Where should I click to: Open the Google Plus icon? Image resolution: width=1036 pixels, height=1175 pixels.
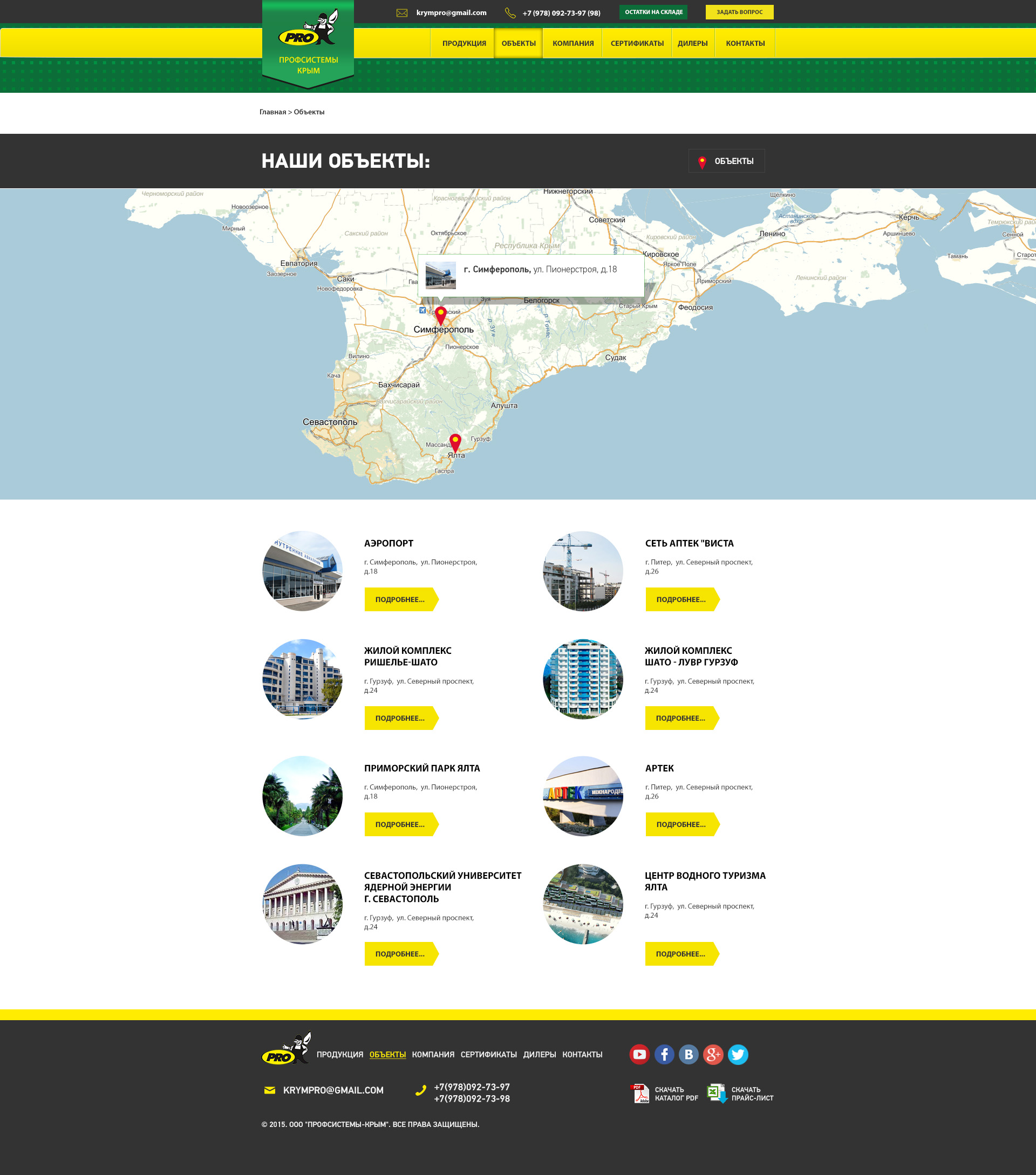click(713, 1054)
